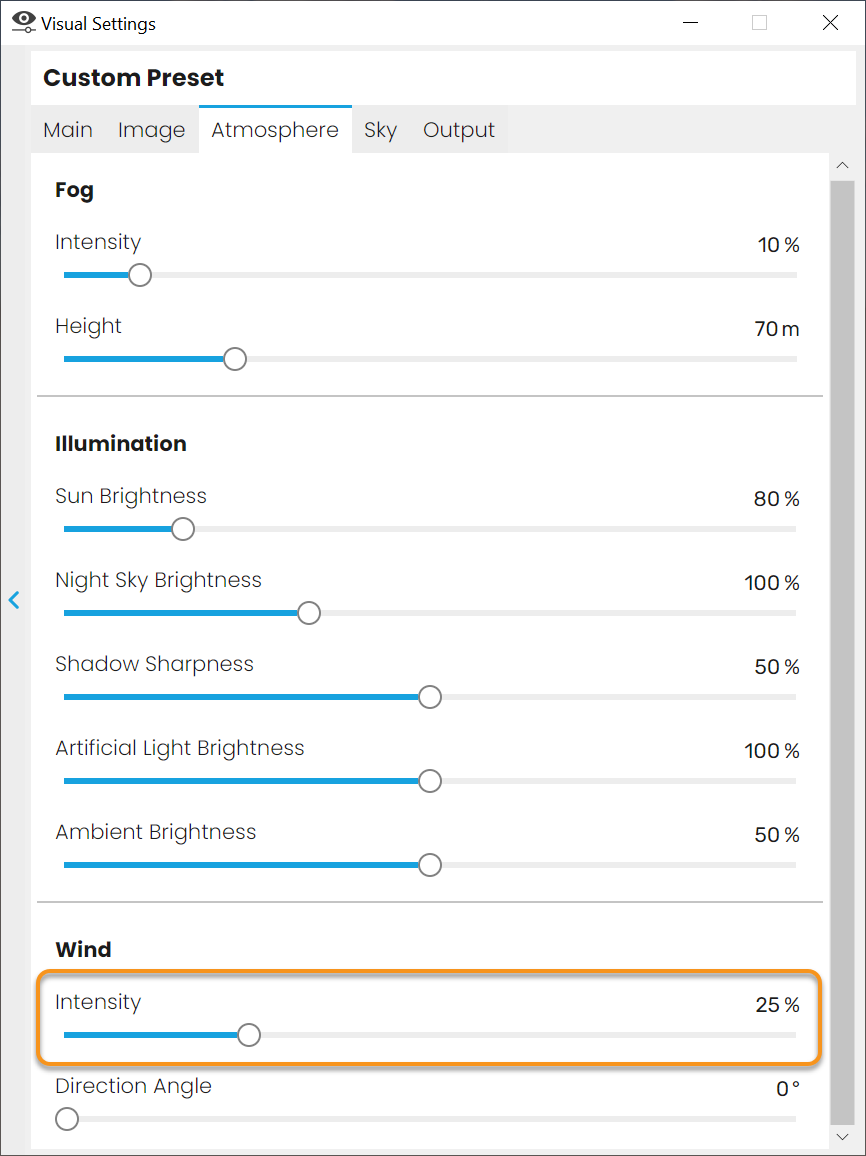Collapse panel with the left chevron arrow
The image size is (866, 1156).
click(14, 600)
